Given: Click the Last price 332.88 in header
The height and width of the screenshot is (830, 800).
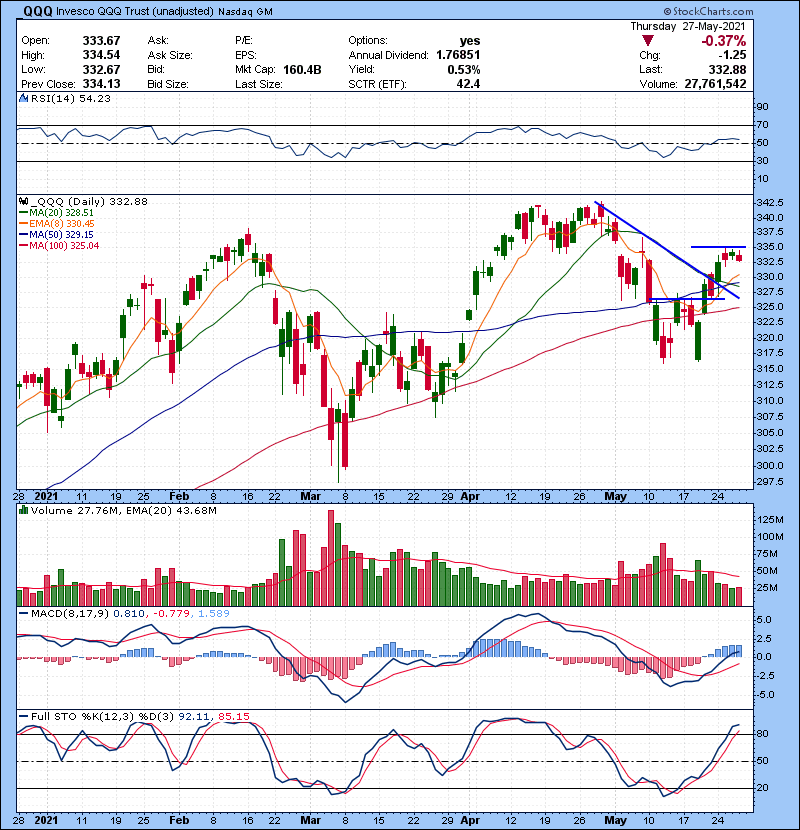Looking at the screenshot, I should click(727, 69).
